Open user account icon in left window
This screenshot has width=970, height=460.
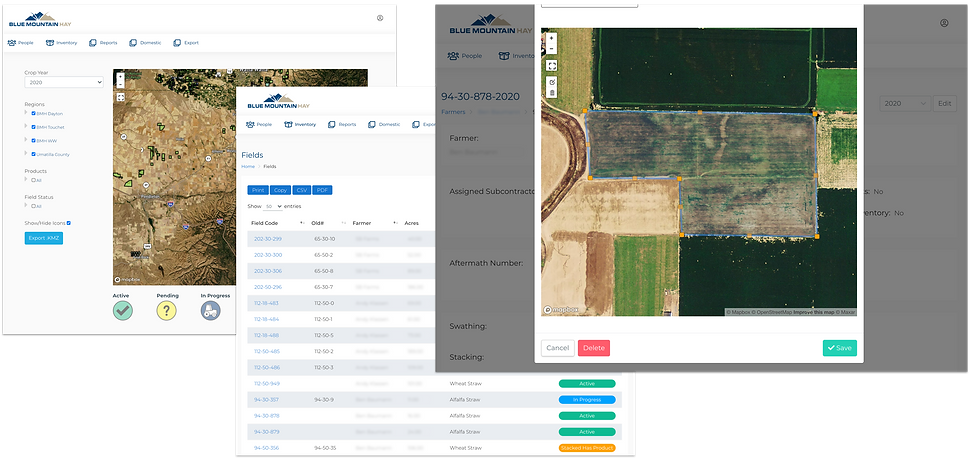click(380, 18)
